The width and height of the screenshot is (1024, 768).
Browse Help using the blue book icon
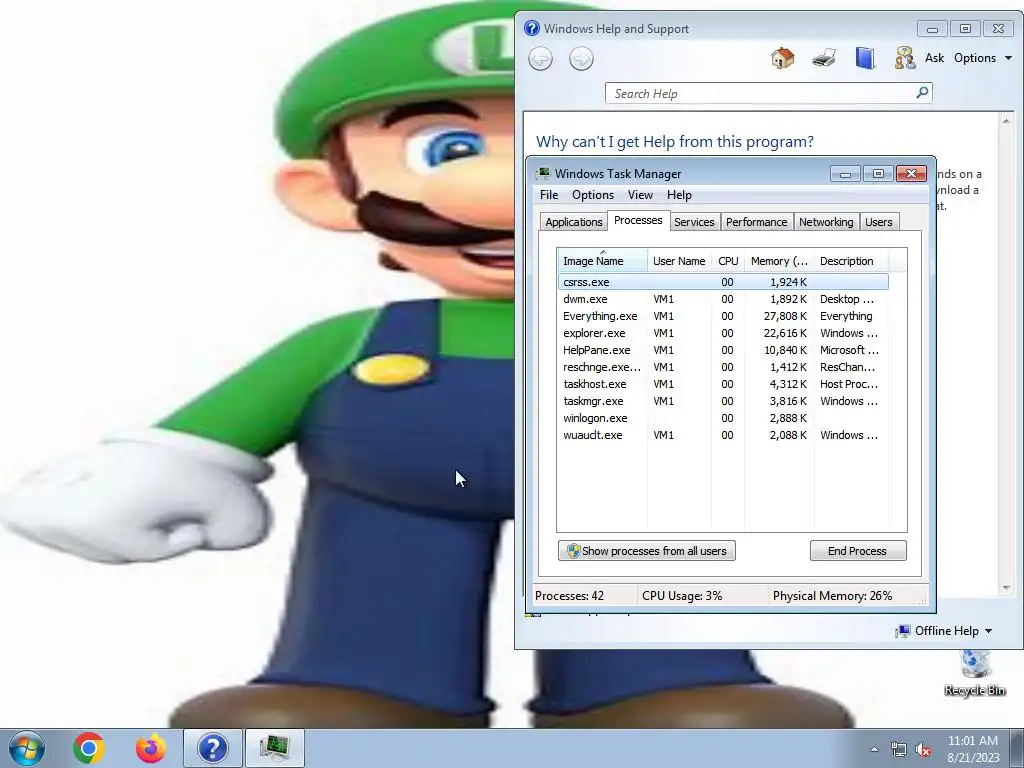[x=865, y=58]
